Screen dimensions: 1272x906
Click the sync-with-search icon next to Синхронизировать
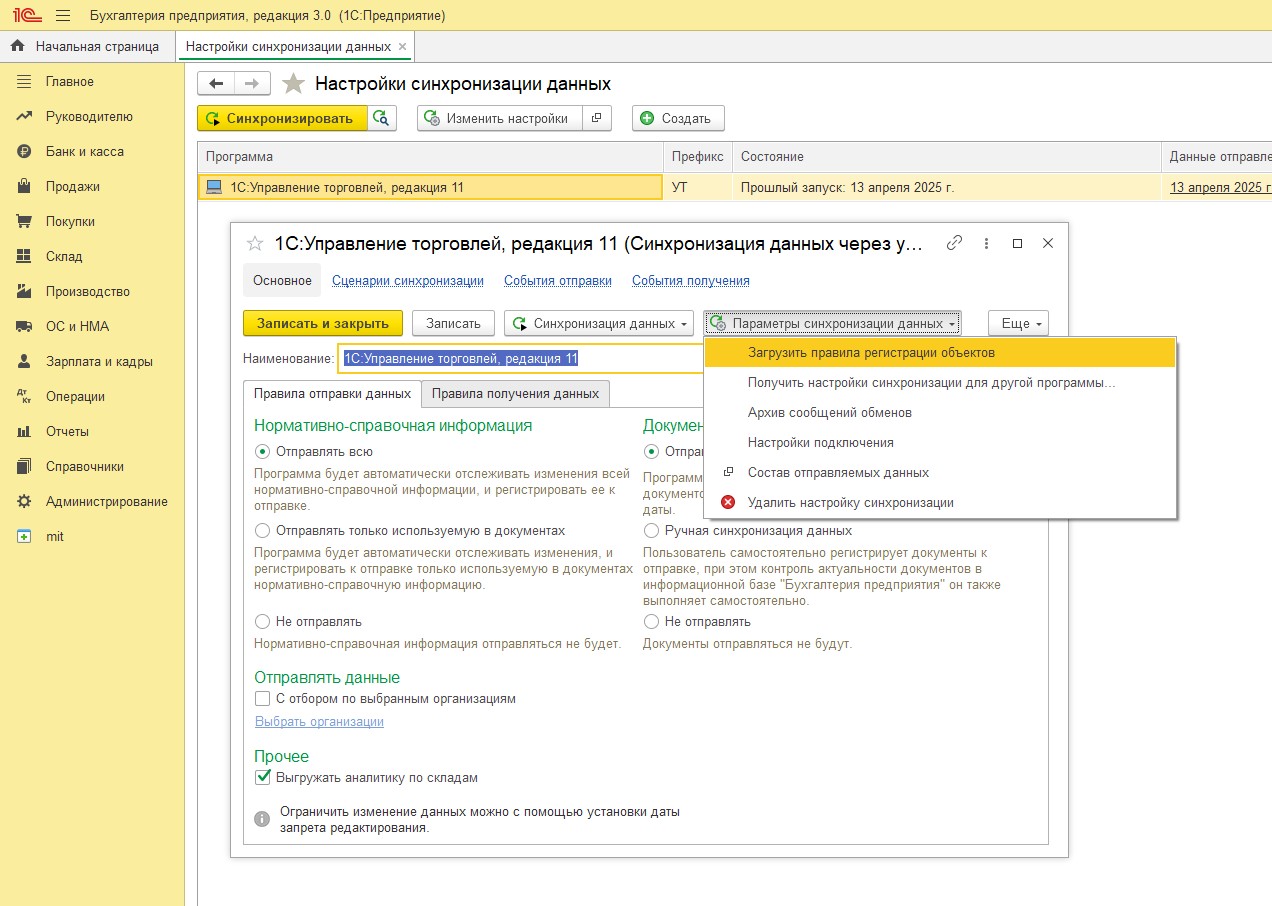(x=381, y=118)
